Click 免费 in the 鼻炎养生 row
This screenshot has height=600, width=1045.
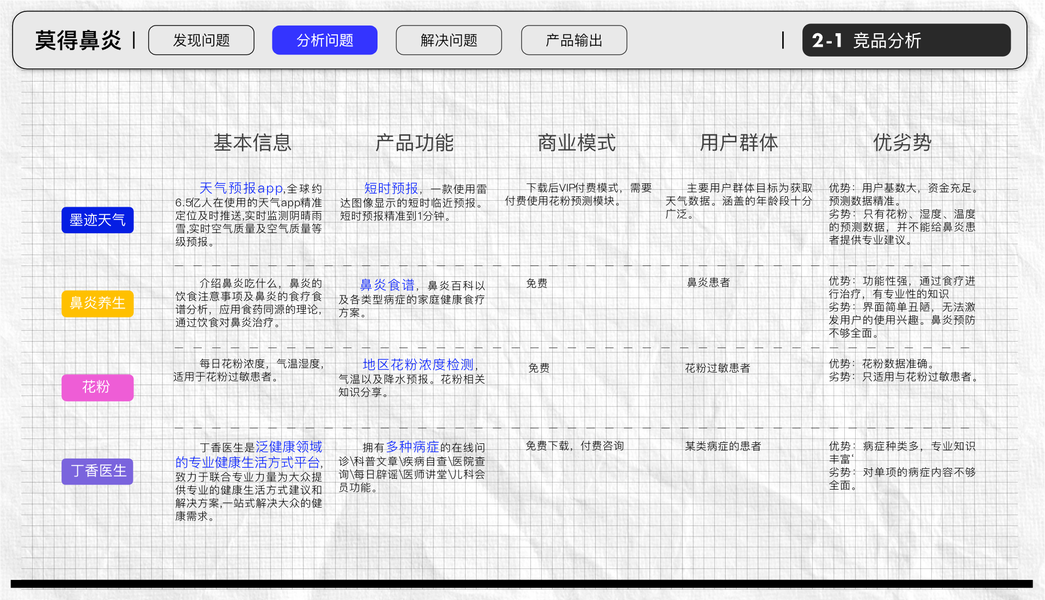[x=536, y=283]
